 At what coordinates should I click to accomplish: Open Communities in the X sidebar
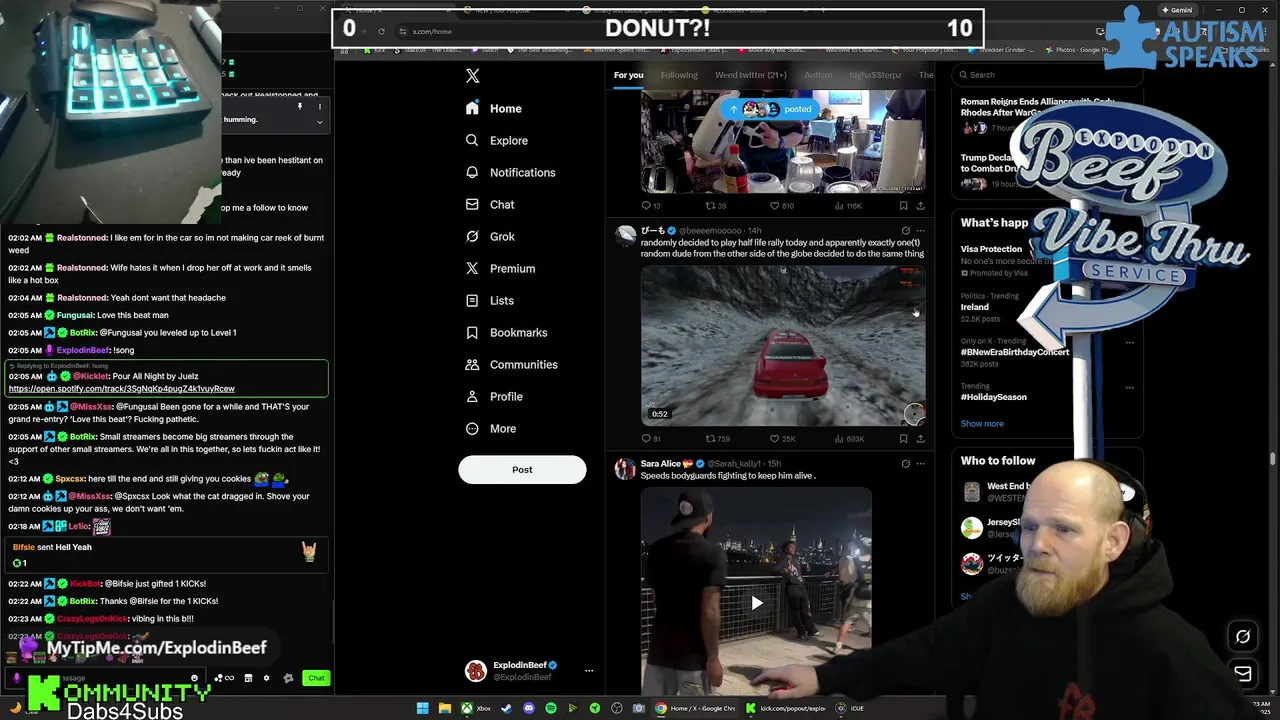coord(511,364)
